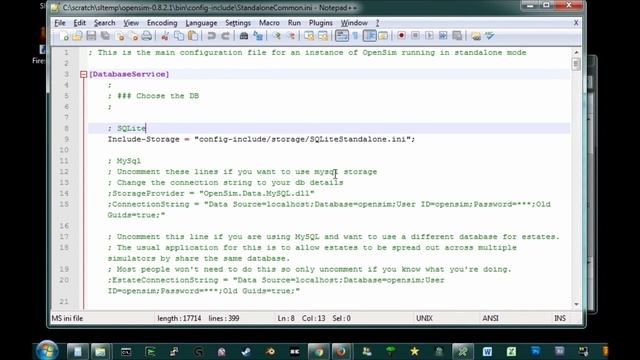Collapse the [DatabaseService] section fold marker

pyautogui.click(x=84, y=74)
